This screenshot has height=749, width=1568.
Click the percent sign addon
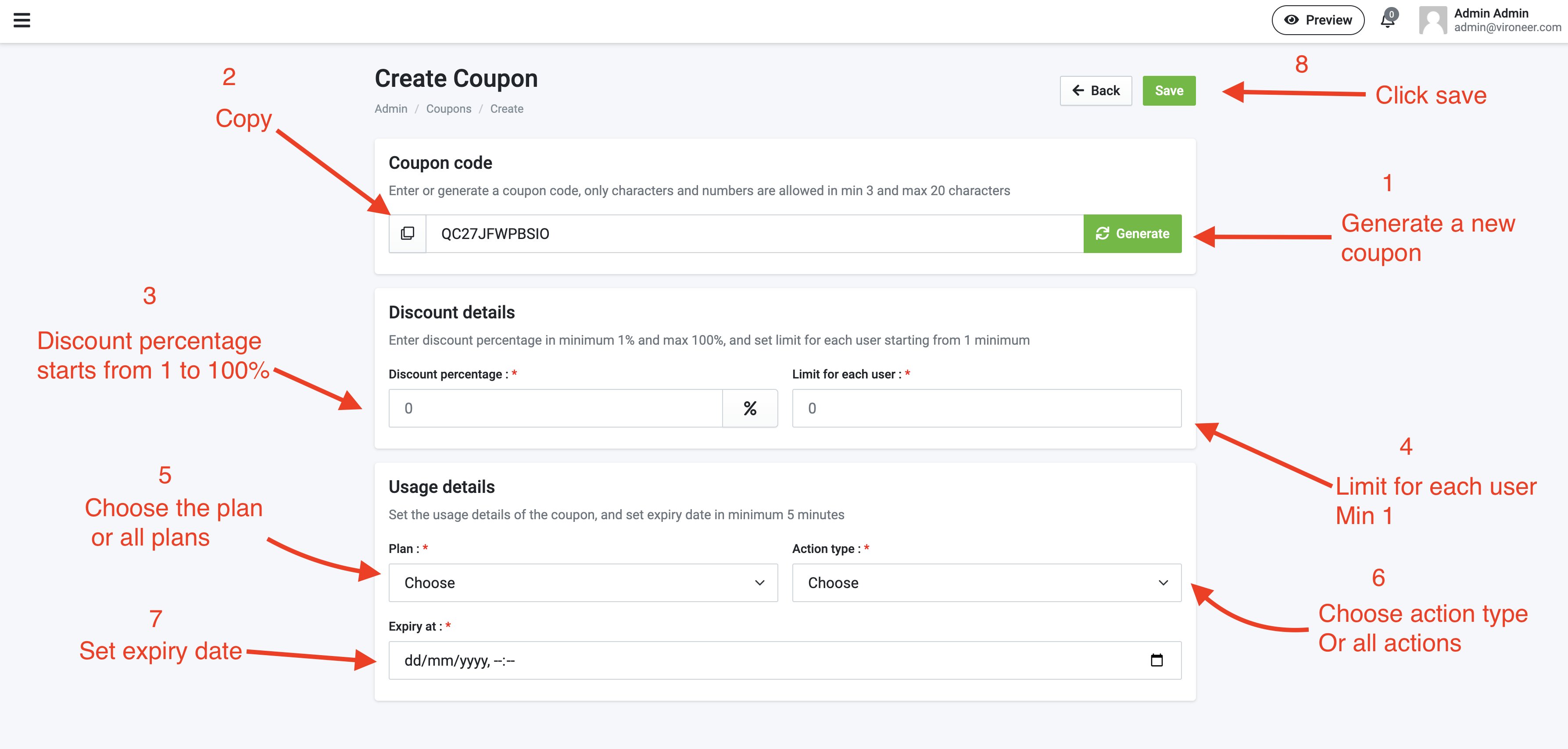(750, 408)
